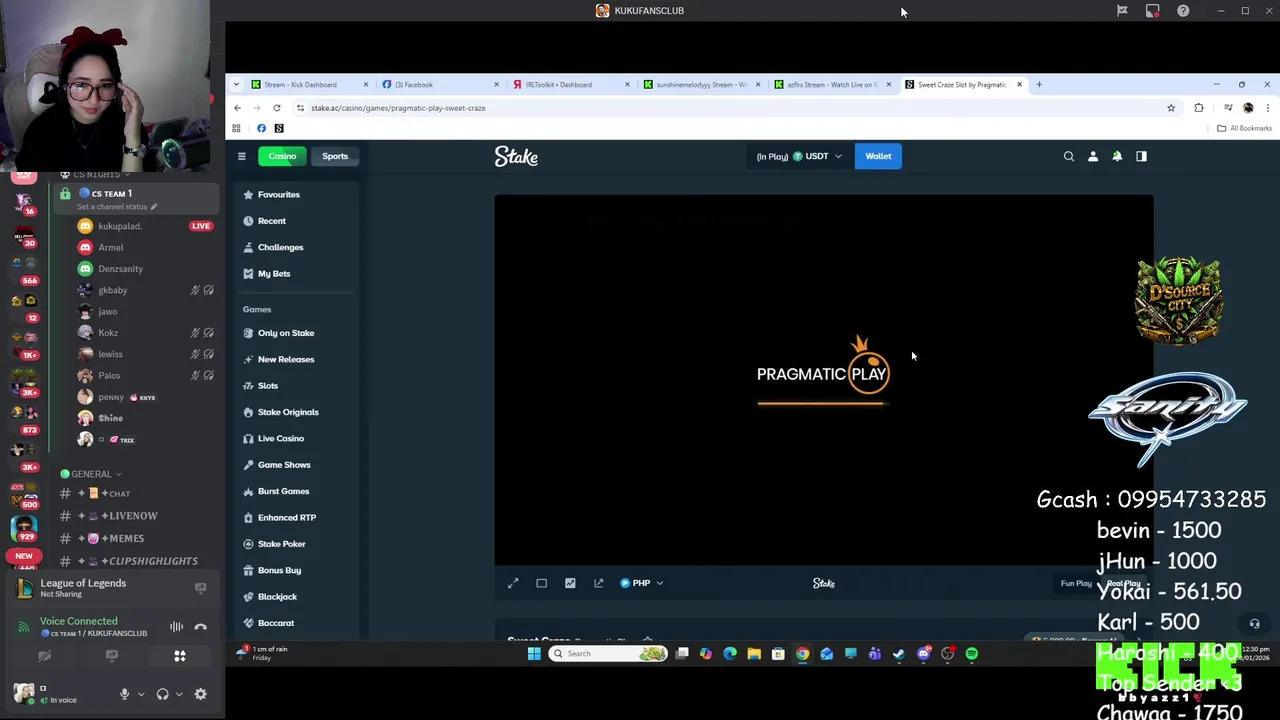Screen dimensions: 1280x720
Task: Expand Discord microphone input options arrow
Action: (x=140, y=694)
